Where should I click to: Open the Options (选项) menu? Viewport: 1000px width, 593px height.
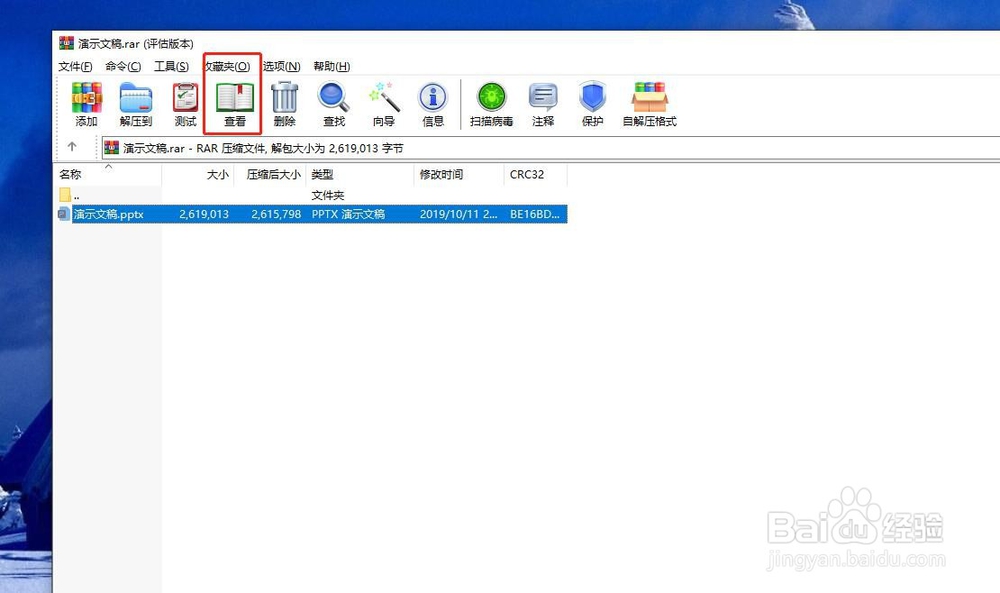click(282, 66)
